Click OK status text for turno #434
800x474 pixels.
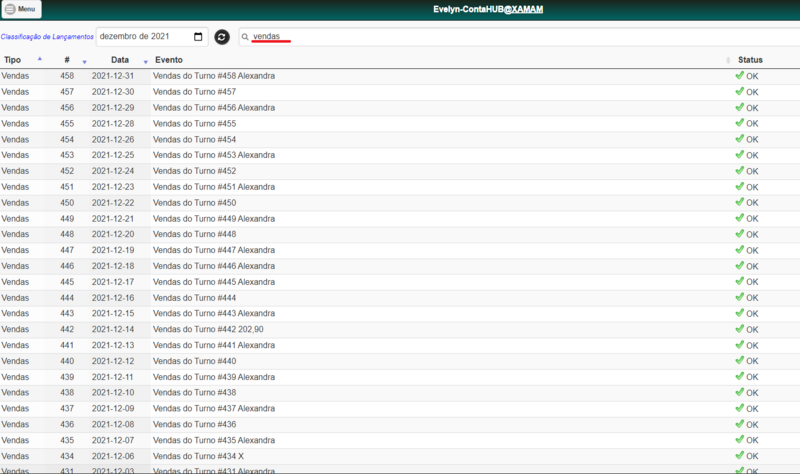point(752,456)
